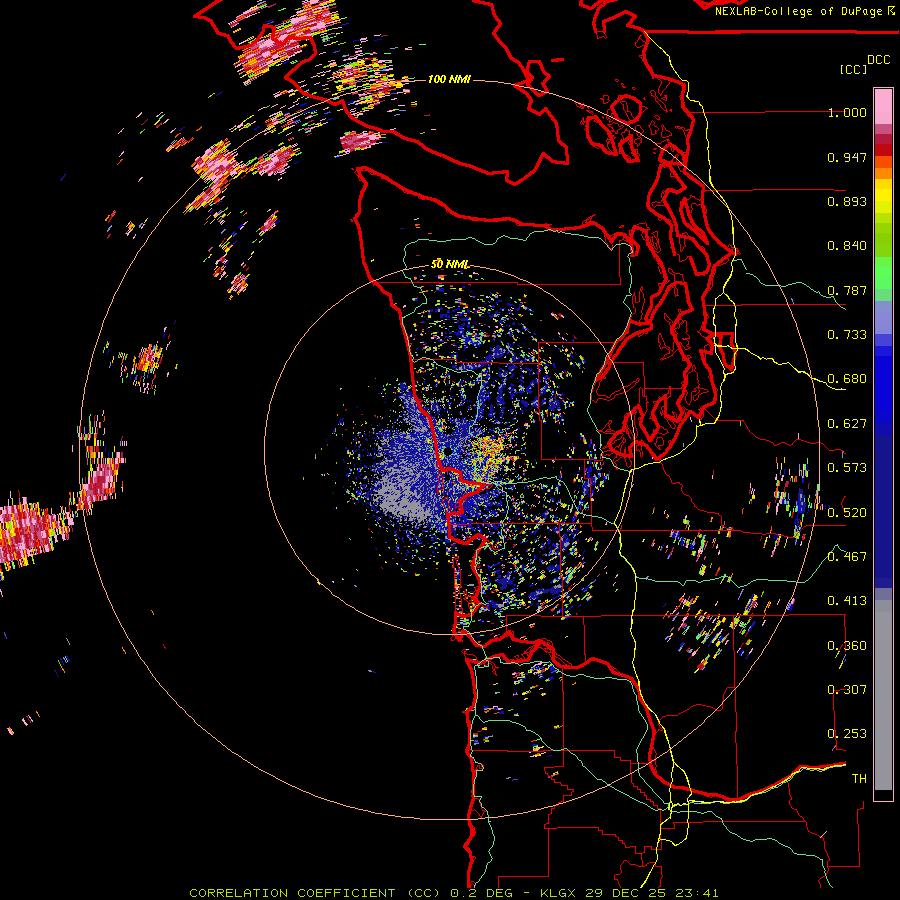Click the 1.000 color scale value

(x=847, y=112)
